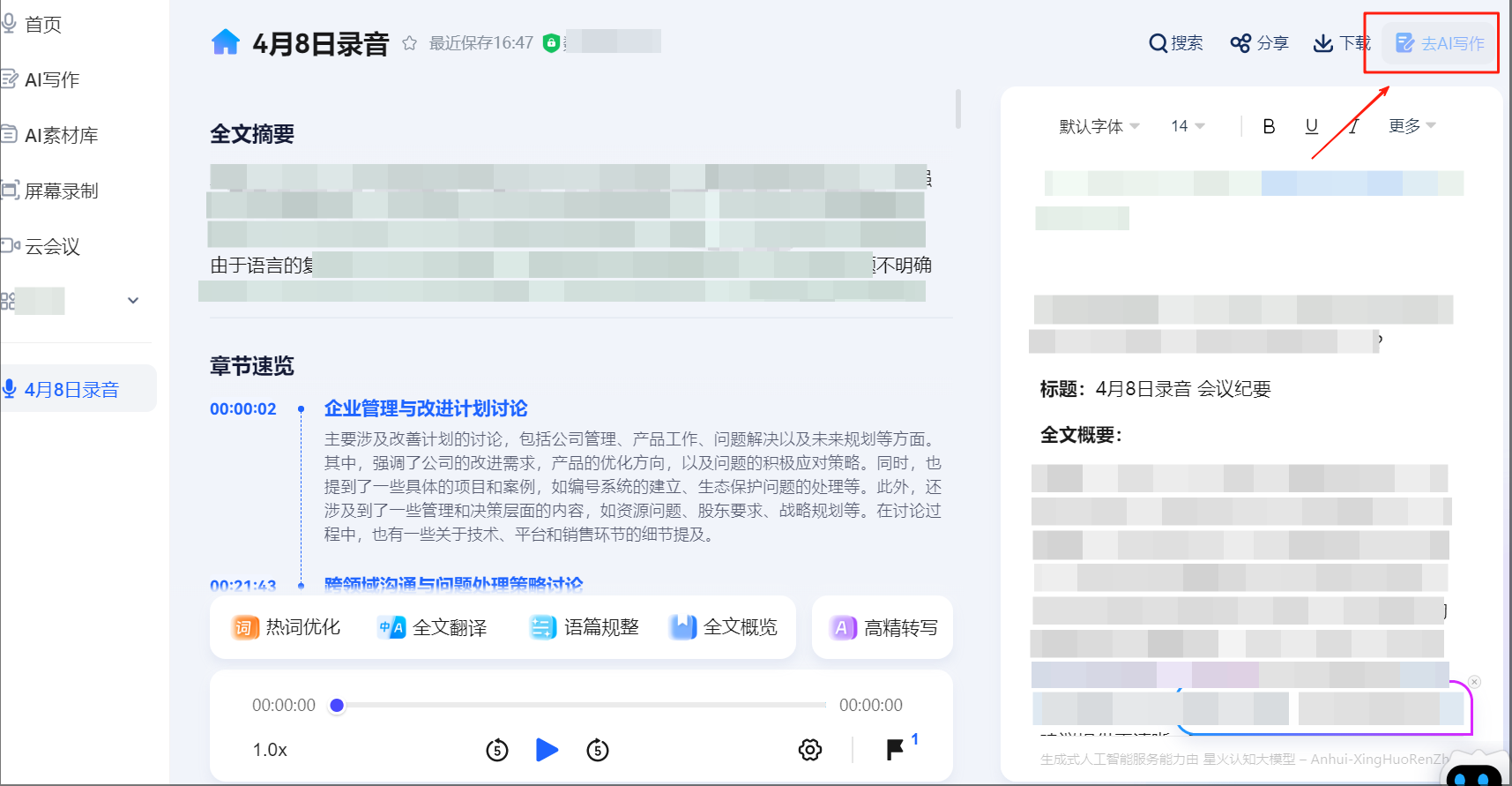Screen dimensions: 1512x786
Task: Open AI素材库 in the sidebar
Action: pos(49,135)
